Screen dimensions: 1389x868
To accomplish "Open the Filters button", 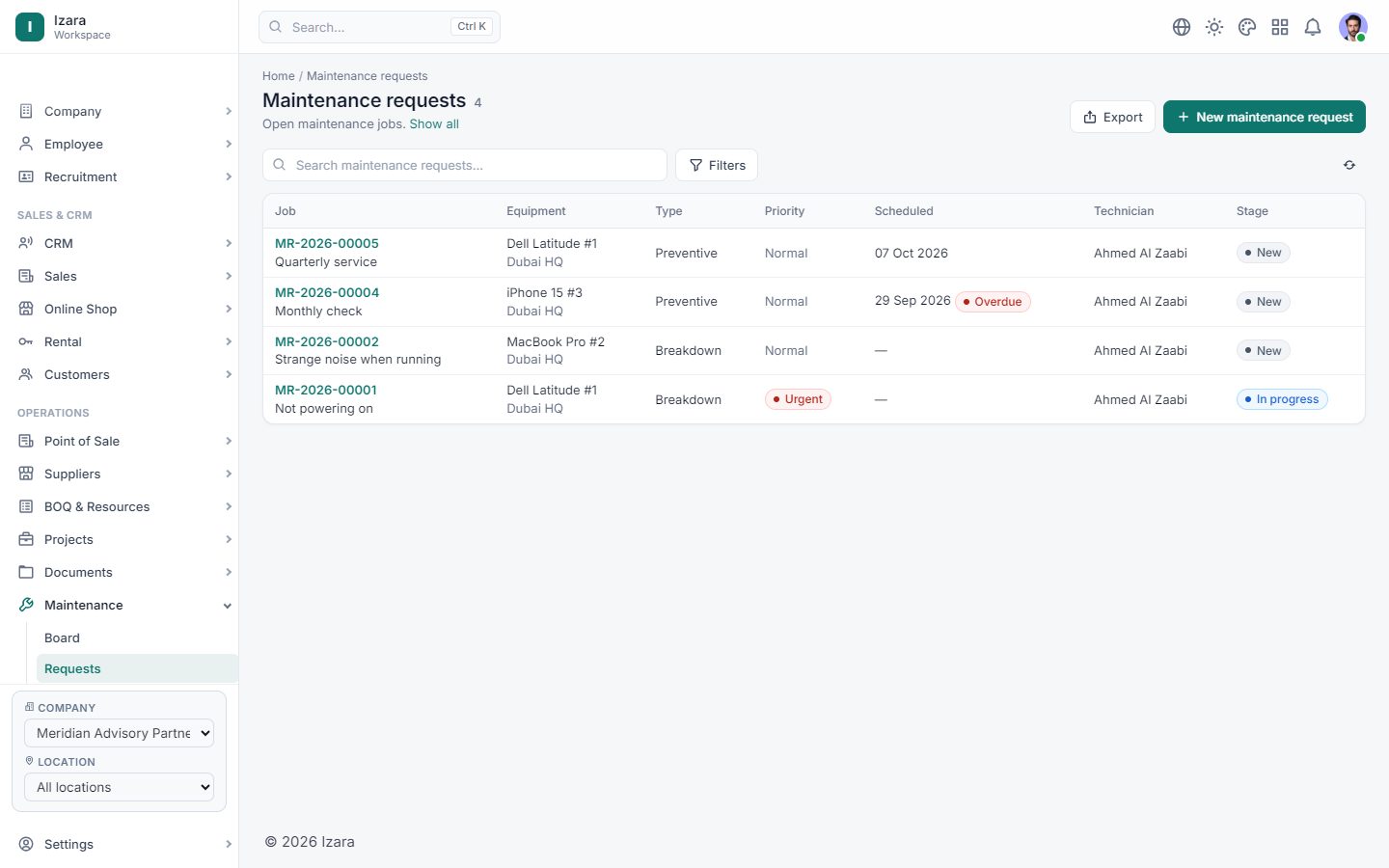I will pyautogui.click(x=717, y=165).
